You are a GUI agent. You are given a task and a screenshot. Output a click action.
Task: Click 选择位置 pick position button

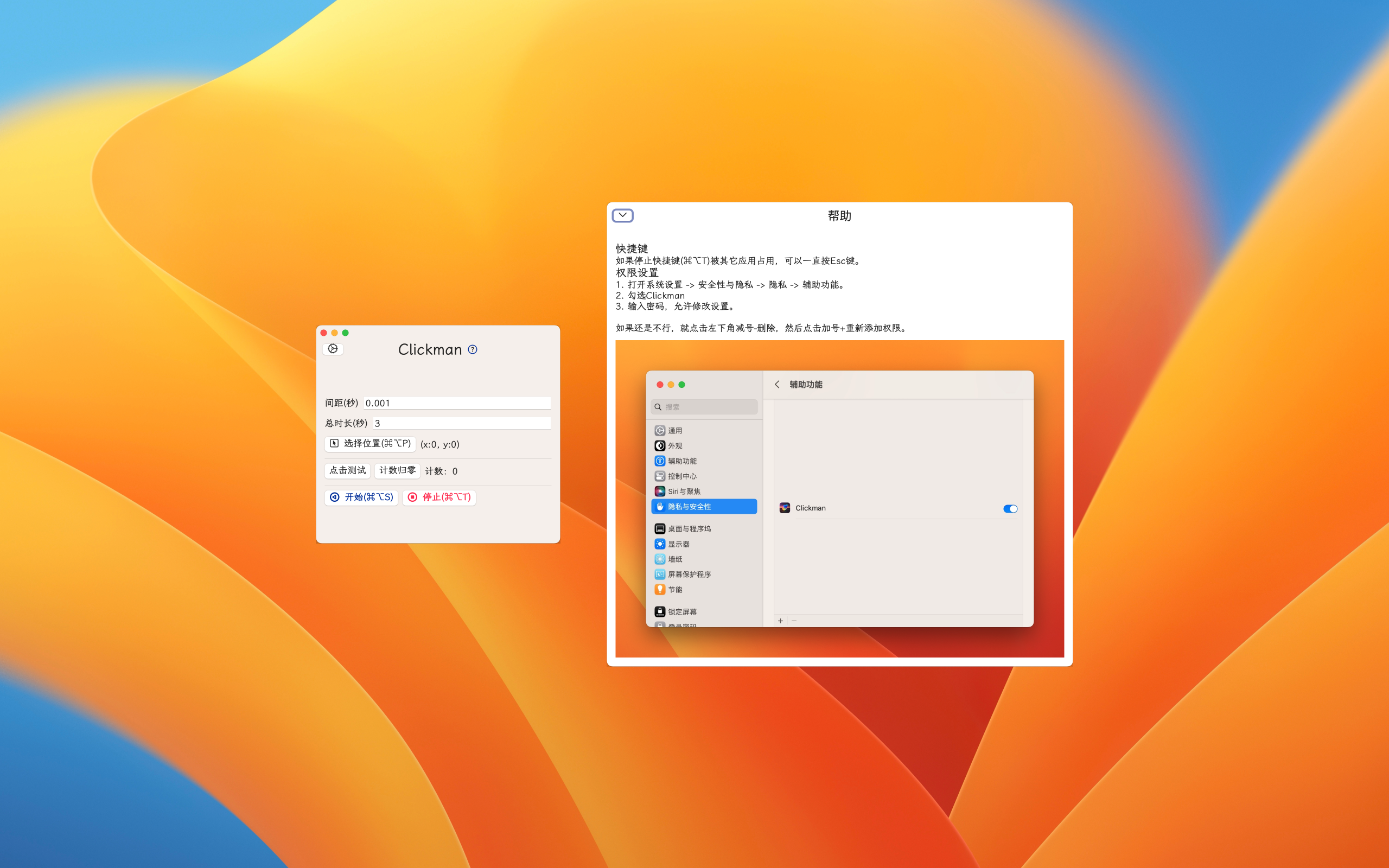pos(370,444)
